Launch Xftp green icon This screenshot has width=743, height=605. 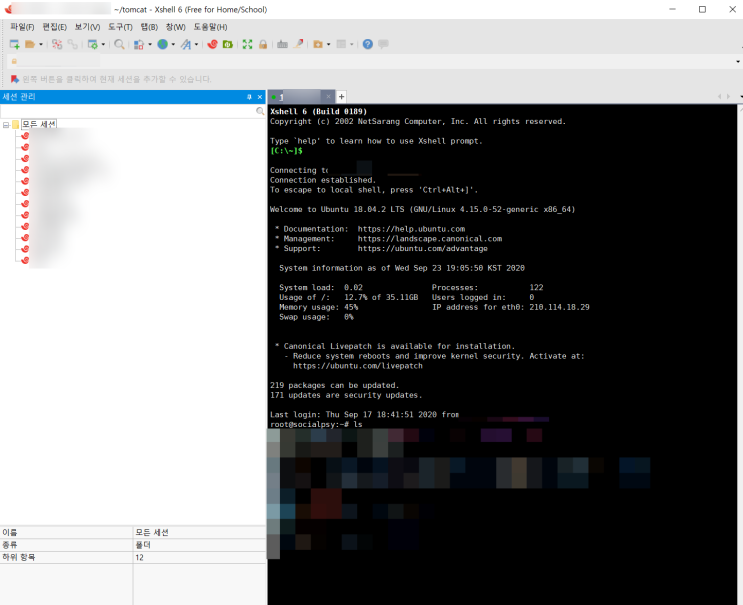228,44
